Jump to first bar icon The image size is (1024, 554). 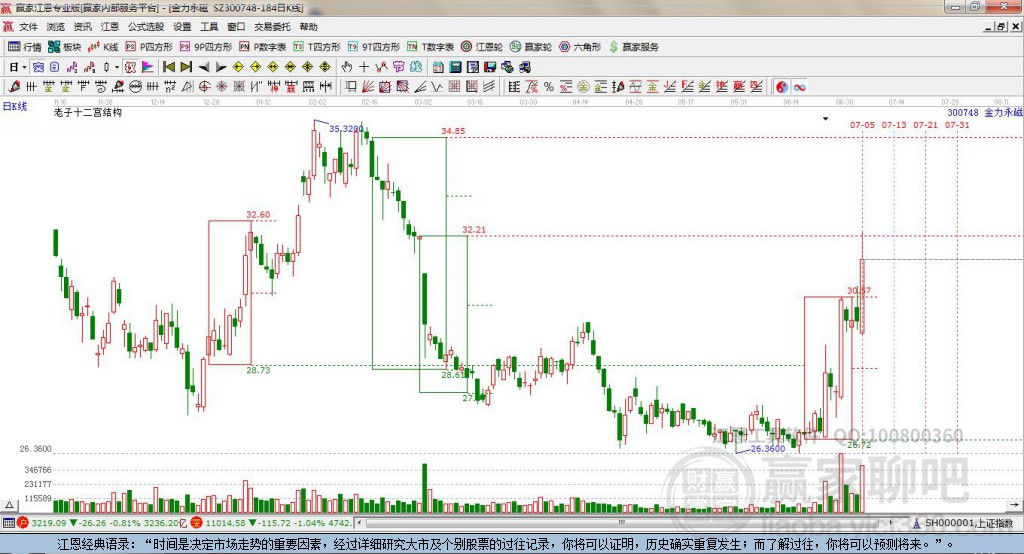(x=168, y=67)
